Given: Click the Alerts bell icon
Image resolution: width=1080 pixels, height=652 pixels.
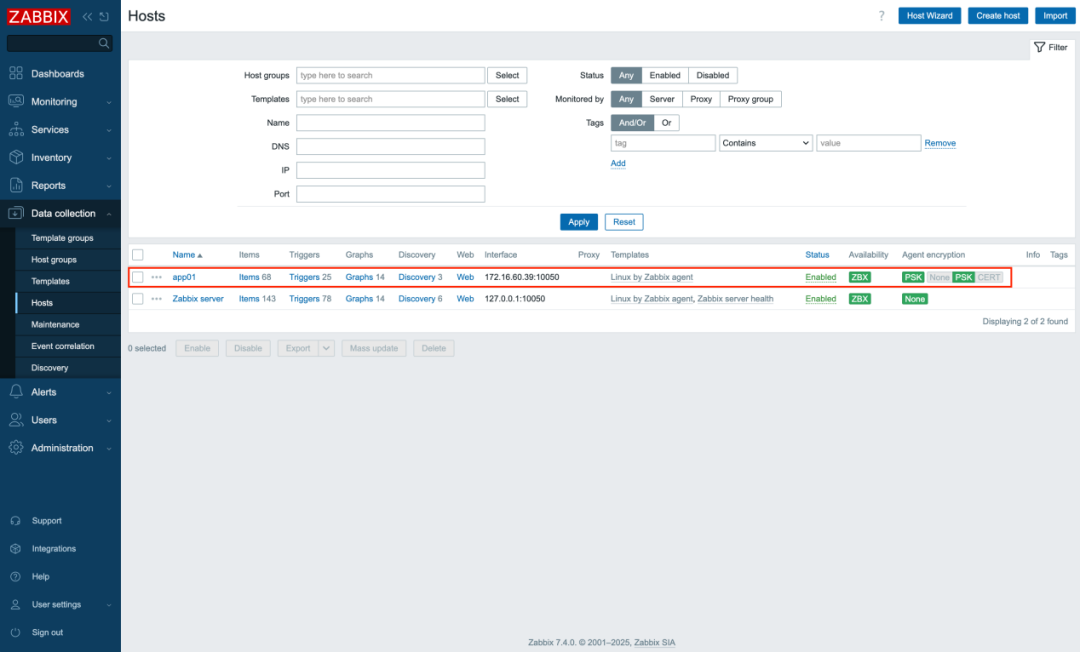Looking at the screenshot, I should [16, 392].
